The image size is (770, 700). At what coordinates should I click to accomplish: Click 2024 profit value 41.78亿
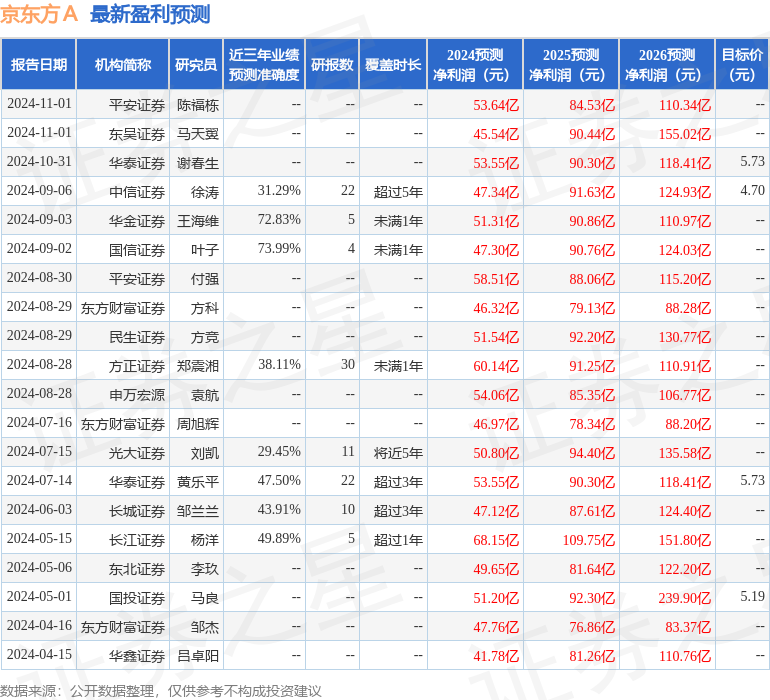coord(496,656)
